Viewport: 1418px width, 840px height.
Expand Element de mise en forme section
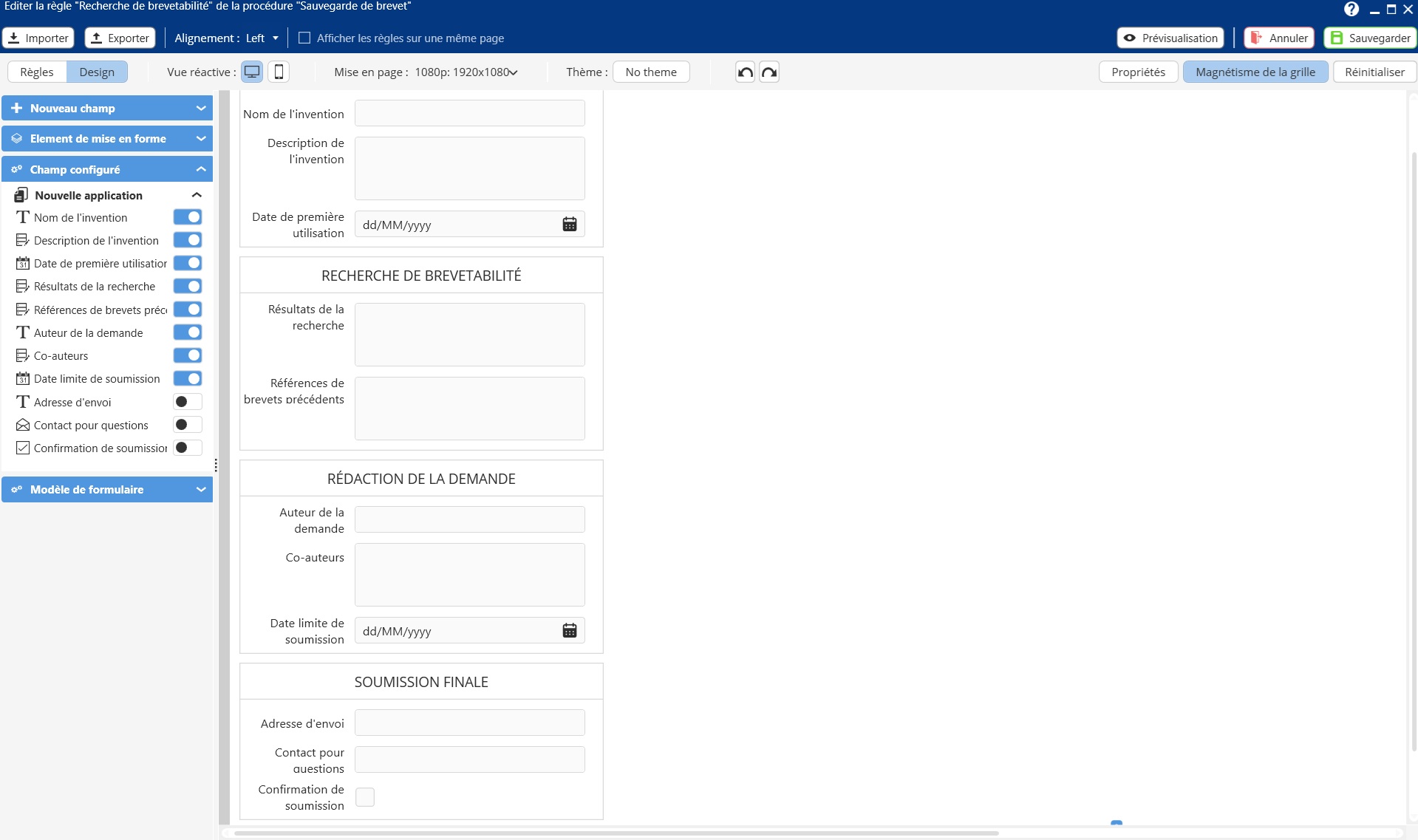(x=107, y=138)
